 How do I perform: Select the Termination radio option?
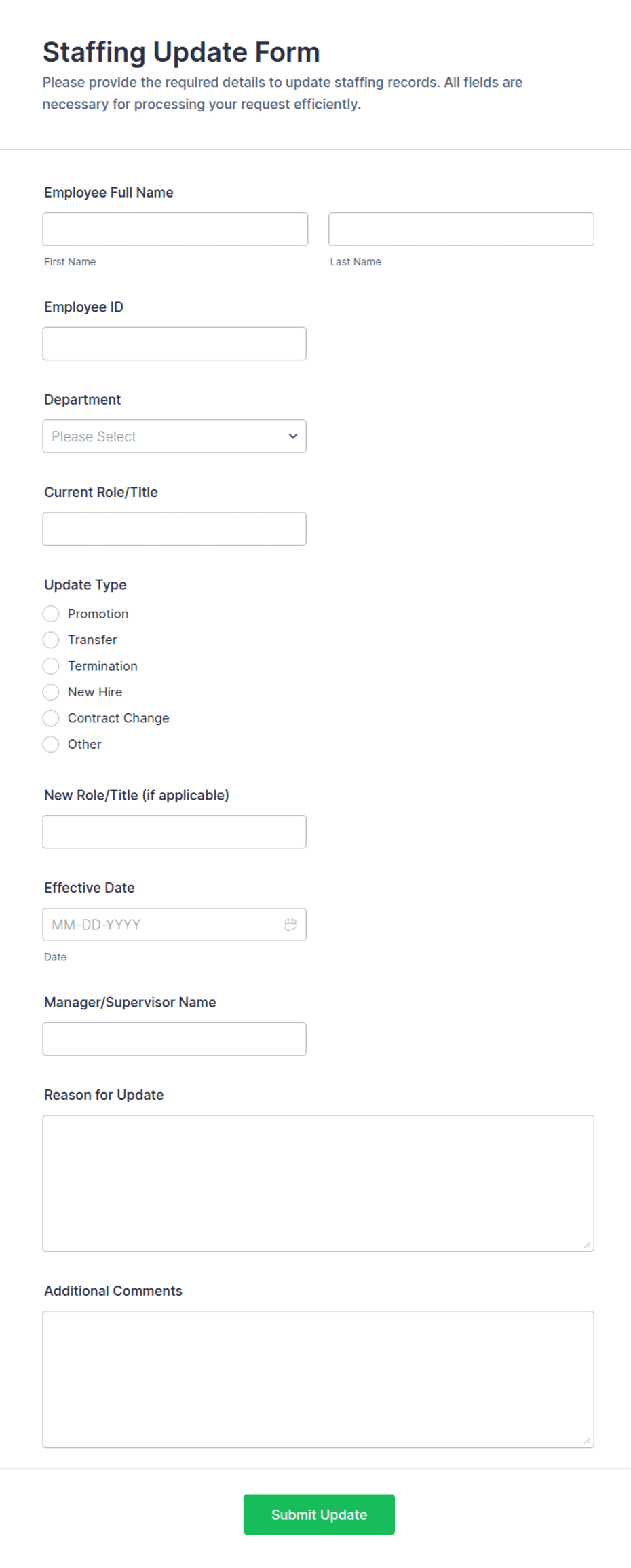(51, 666)
